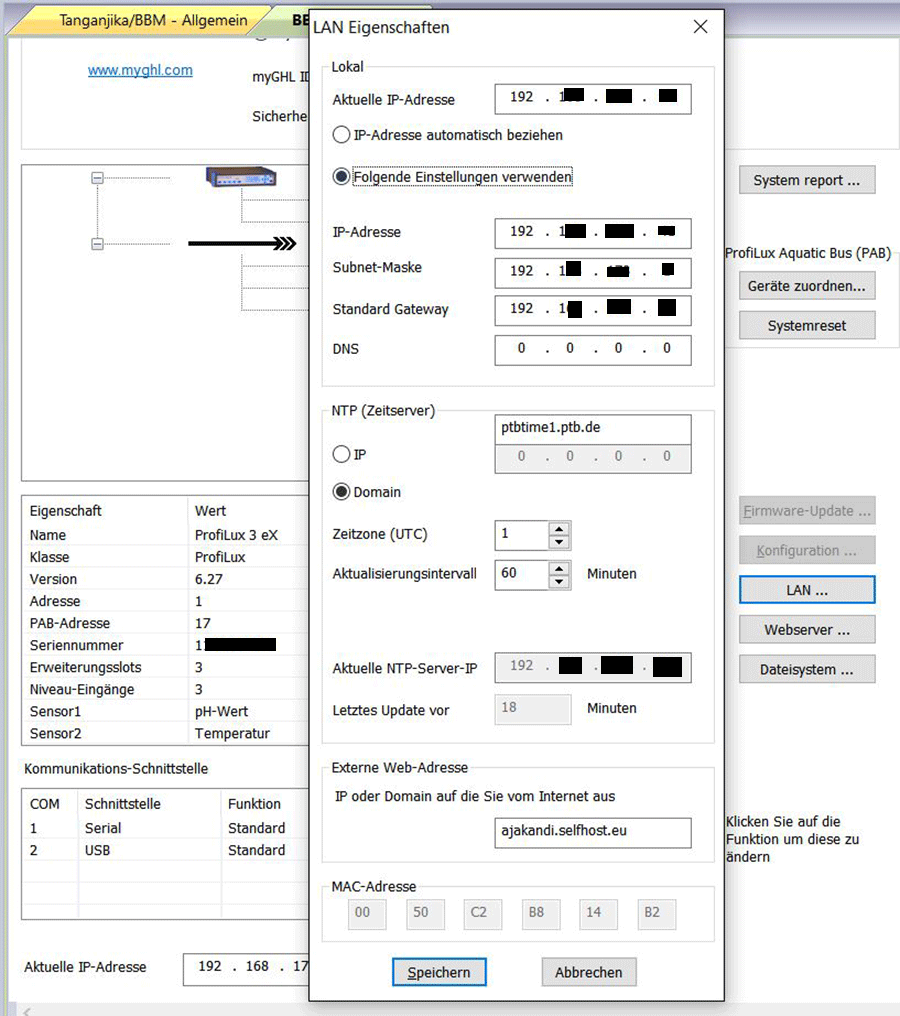Select the ajakandi.selfhost.eu web address field

(592, 832)
